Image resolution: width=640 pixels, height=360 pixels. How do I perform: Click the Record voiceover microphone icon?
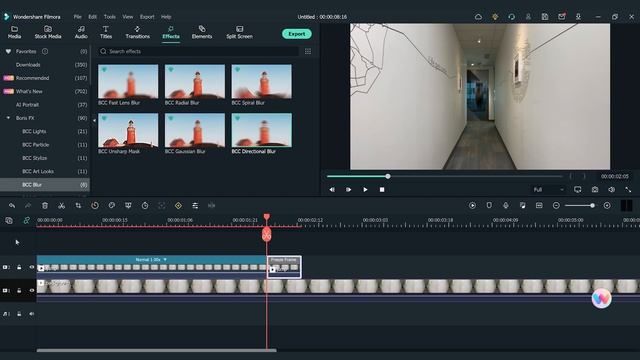pyautogui.click(x=506, y=206)
